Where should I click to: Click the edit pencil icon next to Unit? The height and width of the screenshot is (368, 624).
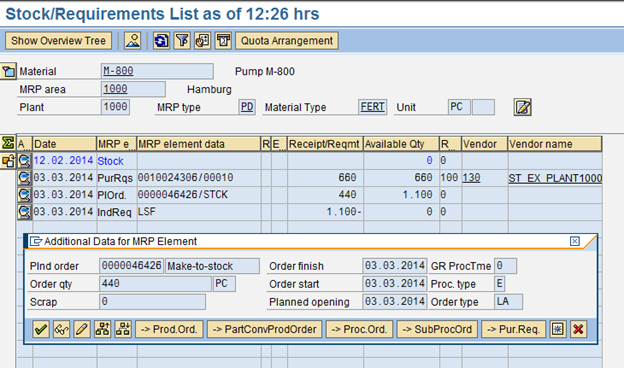point(523,107)
